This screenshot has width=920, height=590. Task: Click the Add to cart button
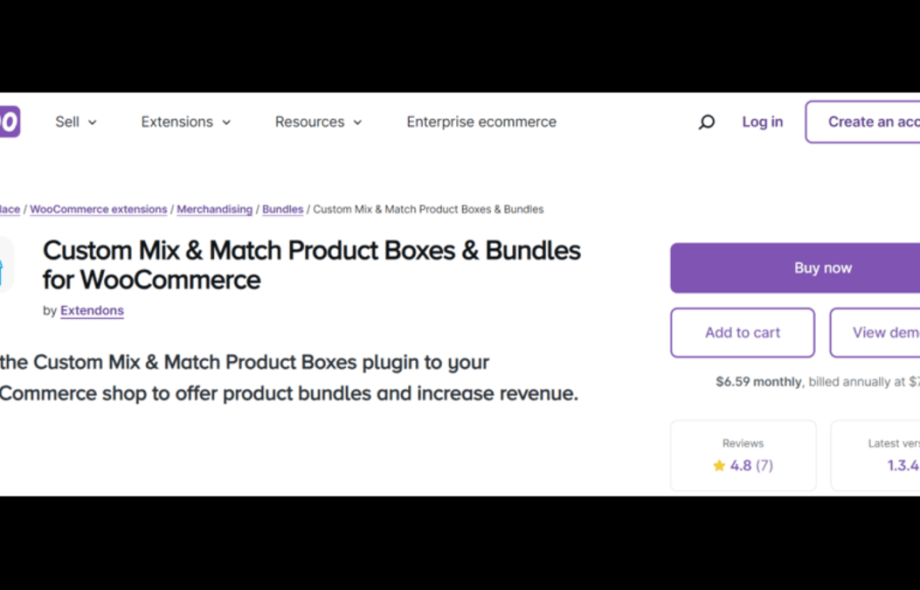click(742, 332)
